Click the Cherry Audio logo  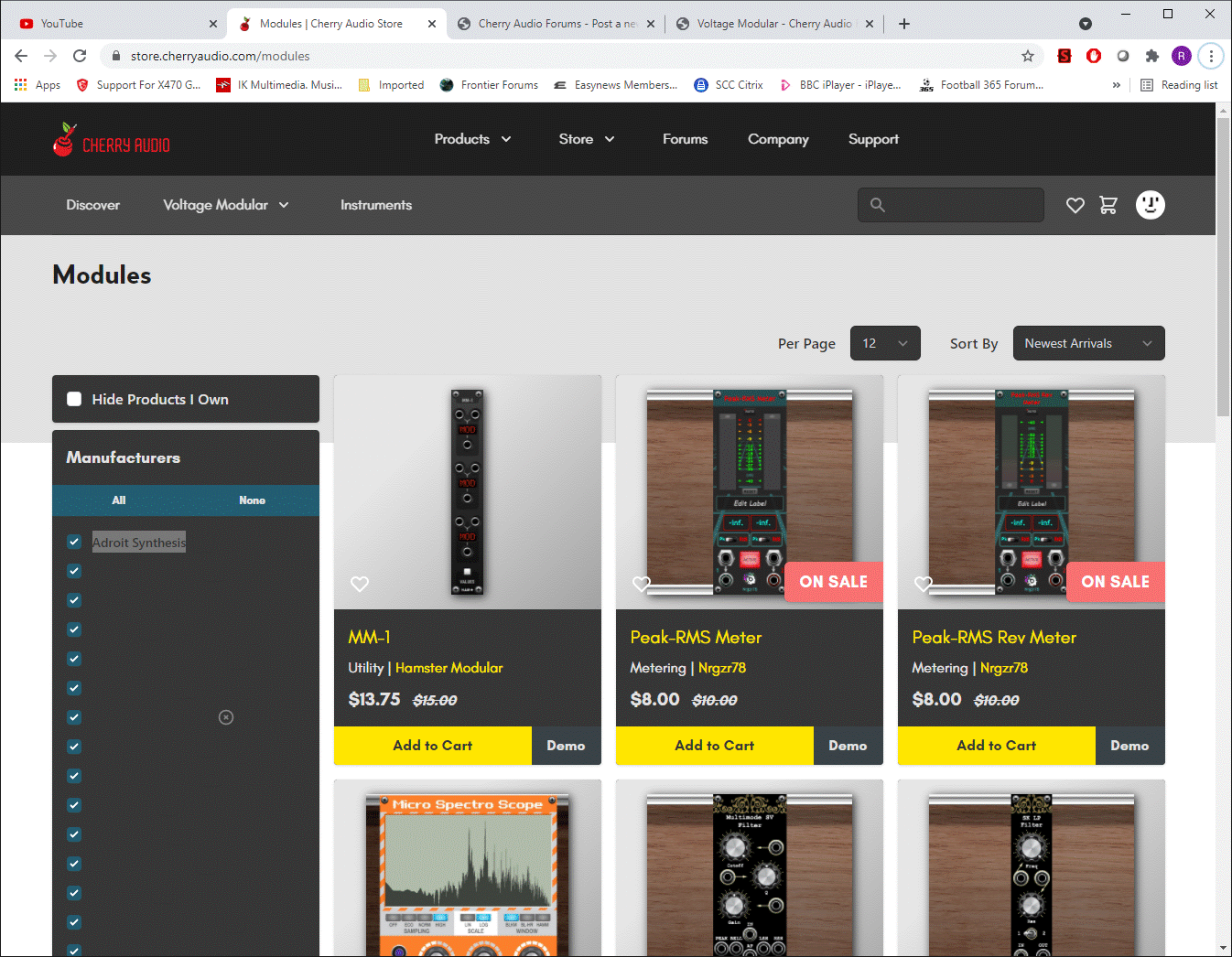(111, 140)
